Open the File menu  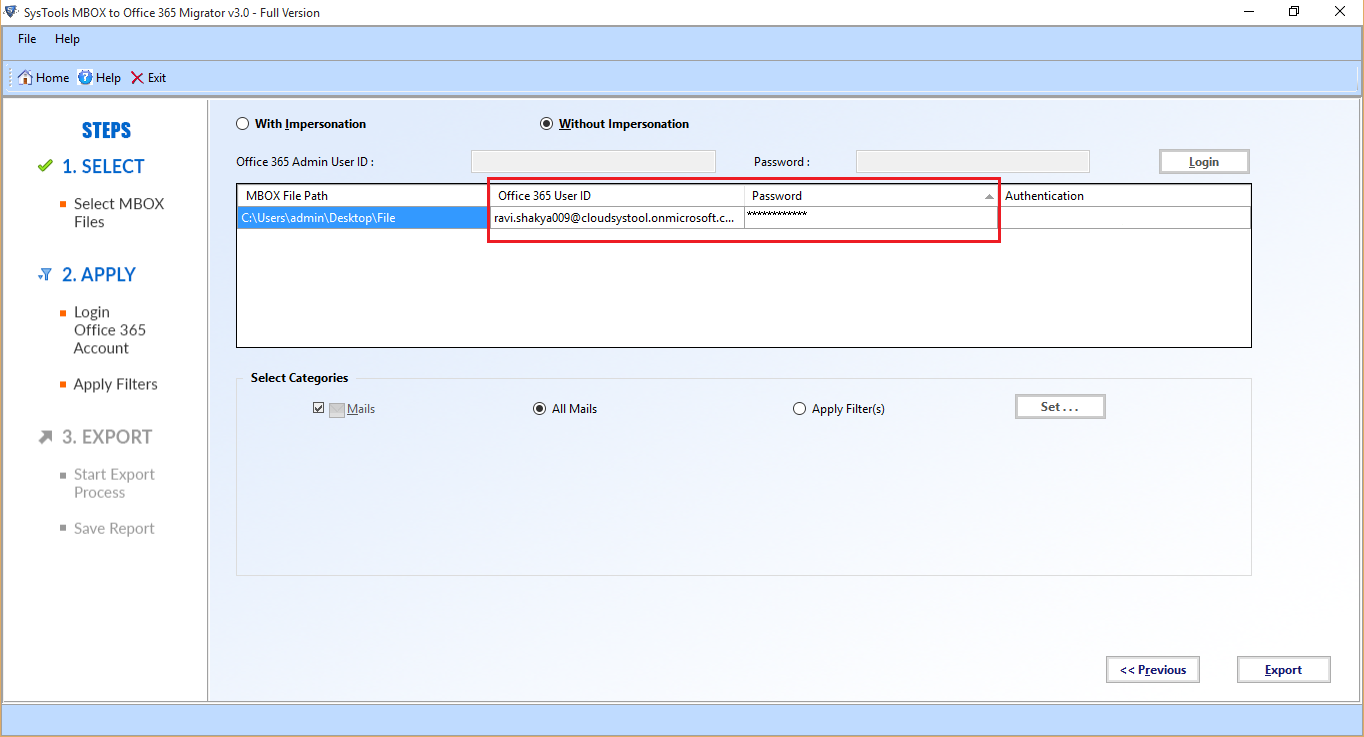click(27, 39)
